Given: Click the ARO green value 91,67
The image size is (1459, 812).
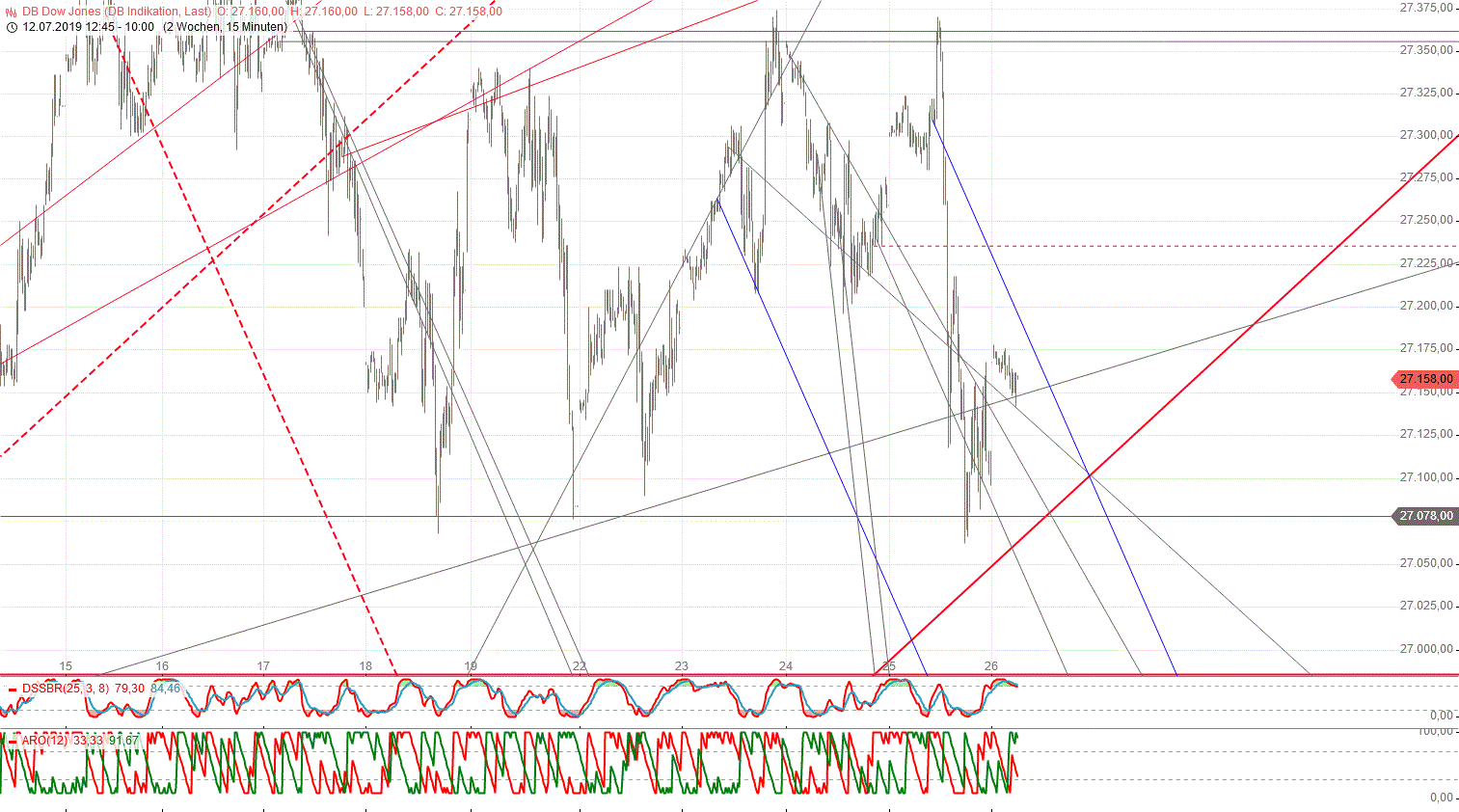Looking at the screenshot, I should coord(123,741).
